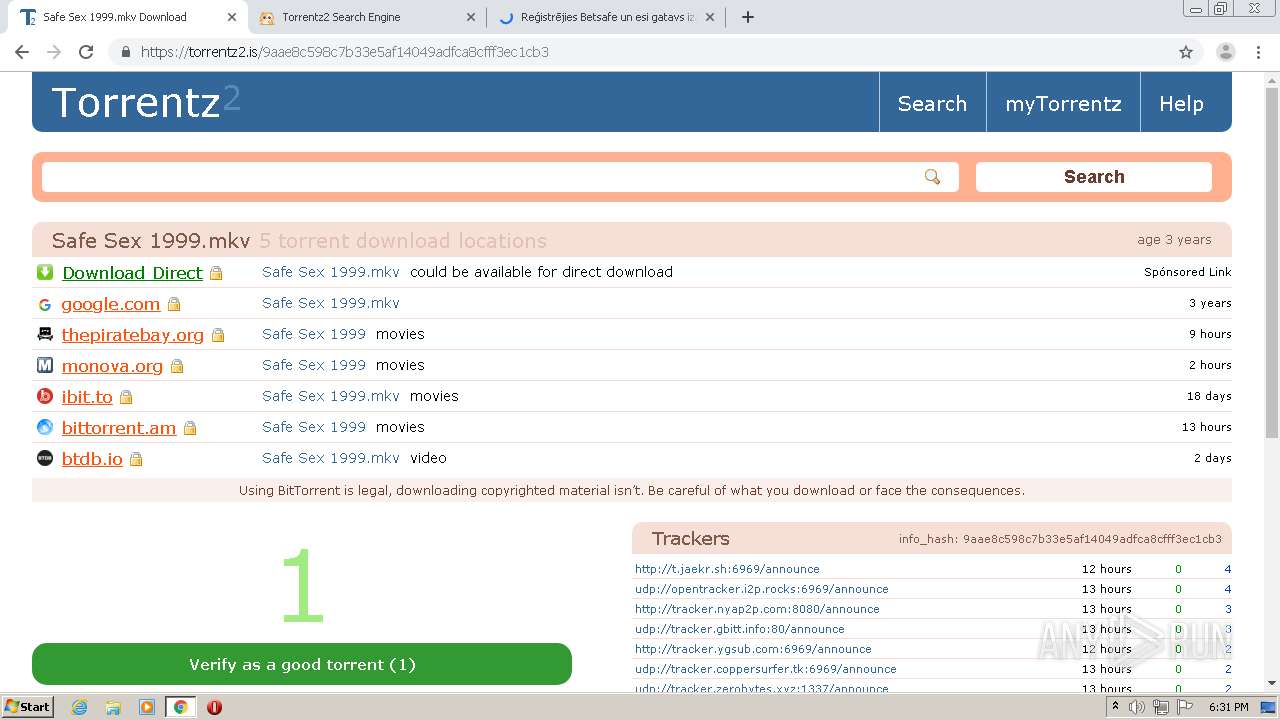
Task: Open the Help menu item
Action: click(x=1181, y=104)
